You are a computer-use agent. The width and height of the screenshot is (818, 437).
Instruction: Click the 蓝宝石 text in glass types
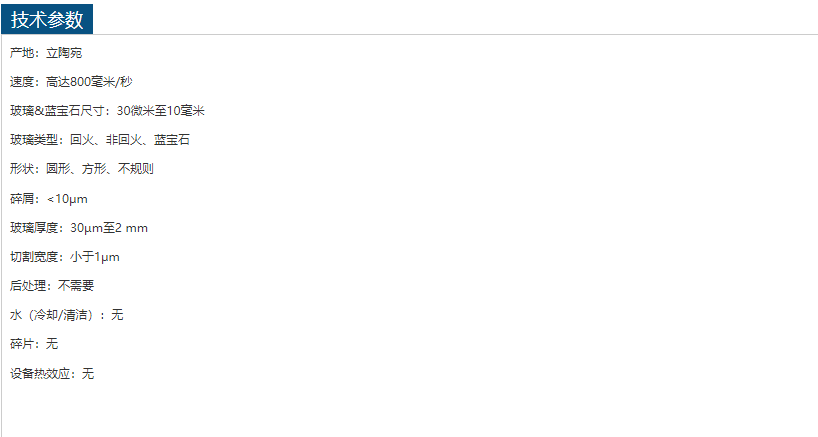(x=172, y=140)
